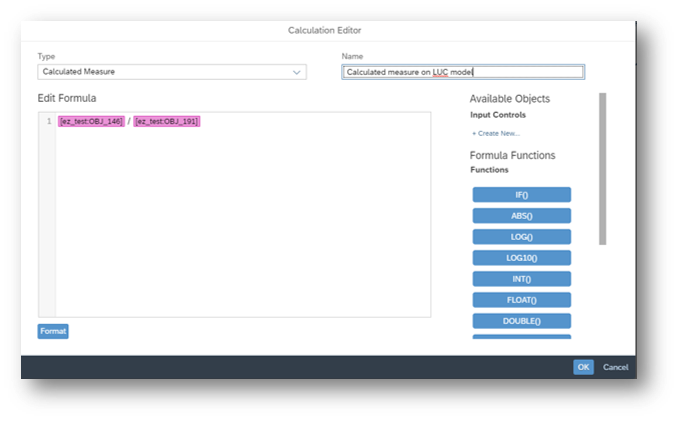Insert the IF() function

(x=521, y=195)
